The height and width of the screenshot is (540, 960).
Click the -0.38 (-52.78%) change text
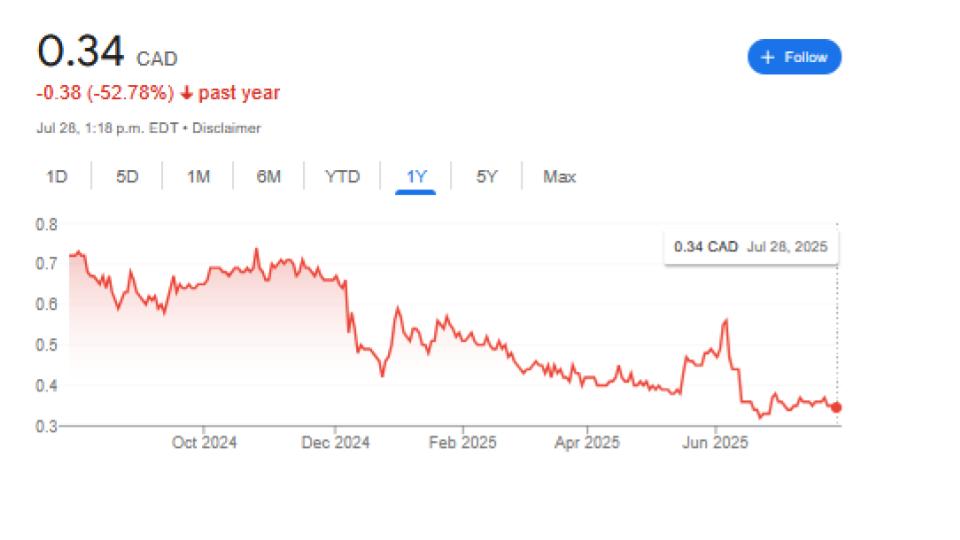click(x=104, y=93)
